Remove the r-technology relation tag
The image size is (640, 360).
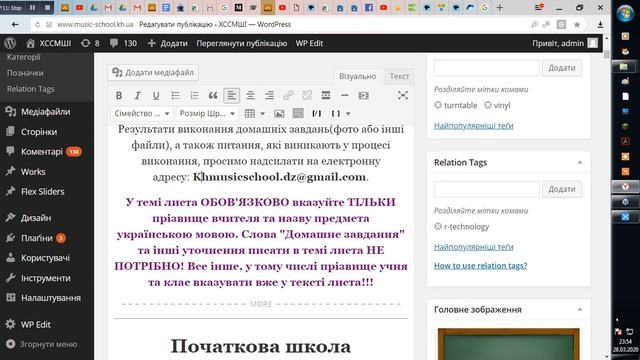pos(438,227)
